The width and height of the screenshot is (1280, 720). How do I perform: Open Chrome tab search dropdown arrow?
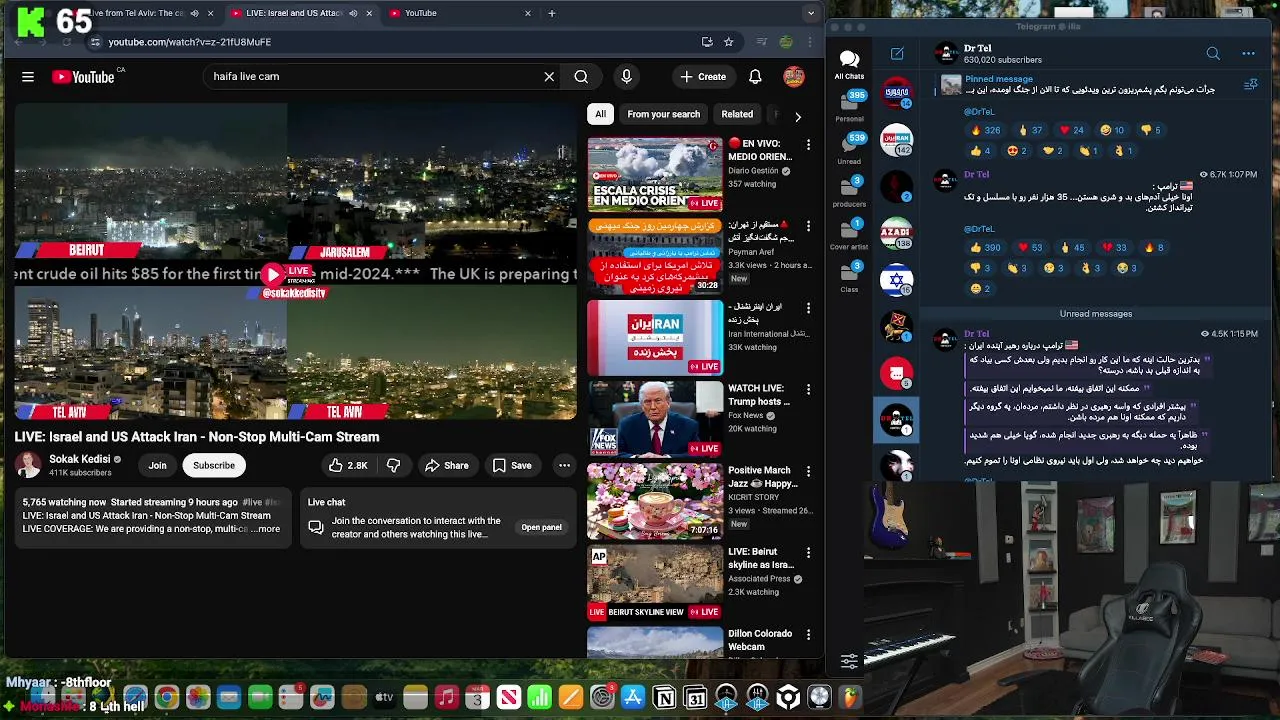(811, 13)
